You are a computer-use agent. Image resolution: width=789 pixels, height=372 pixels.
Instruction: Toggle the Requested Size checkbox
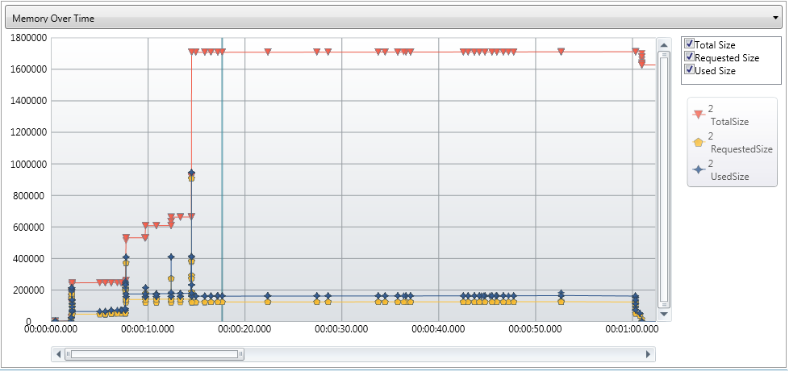point(689,57)
